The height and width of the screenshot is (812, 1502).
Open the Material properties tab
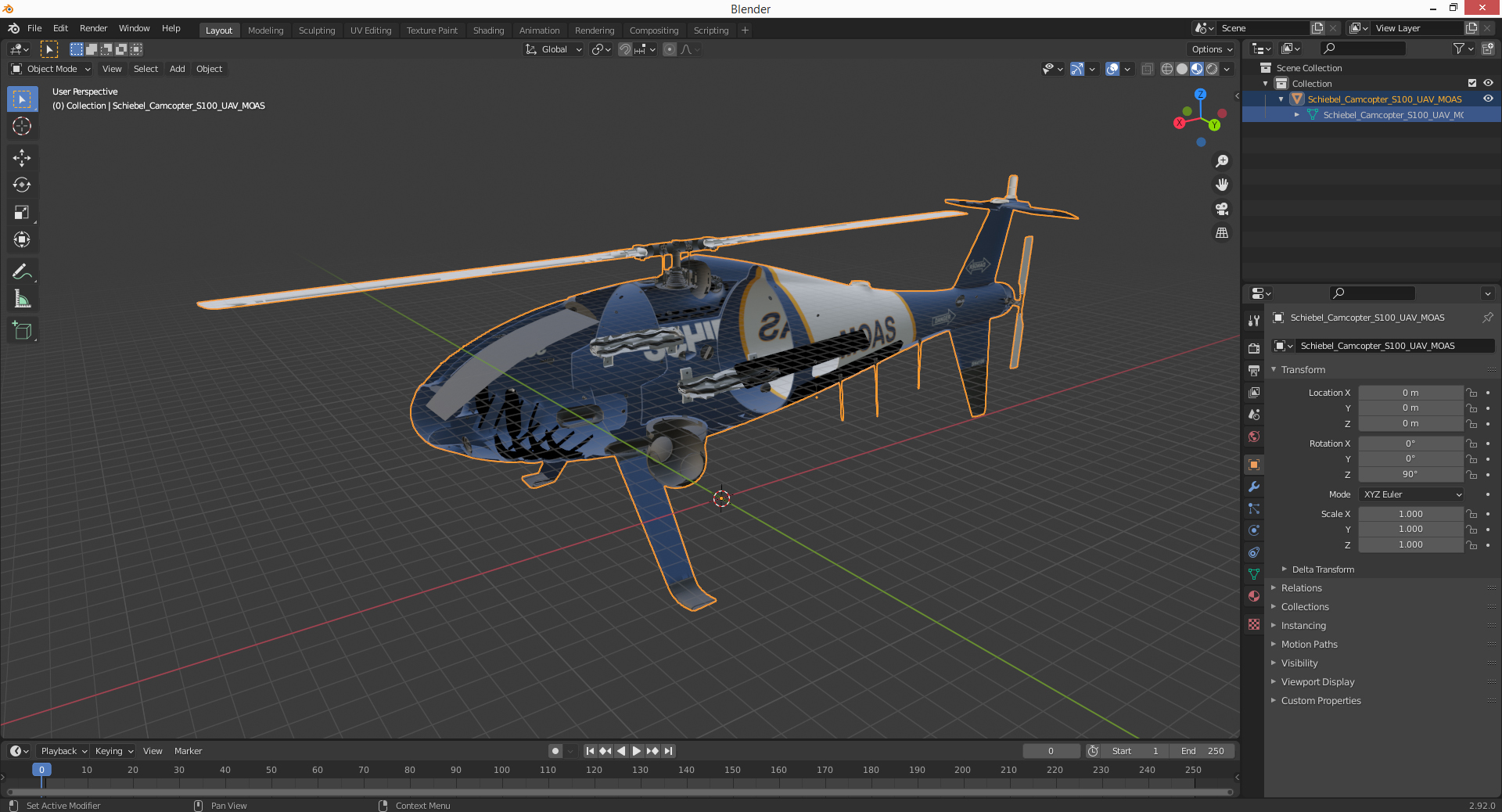1254,596
